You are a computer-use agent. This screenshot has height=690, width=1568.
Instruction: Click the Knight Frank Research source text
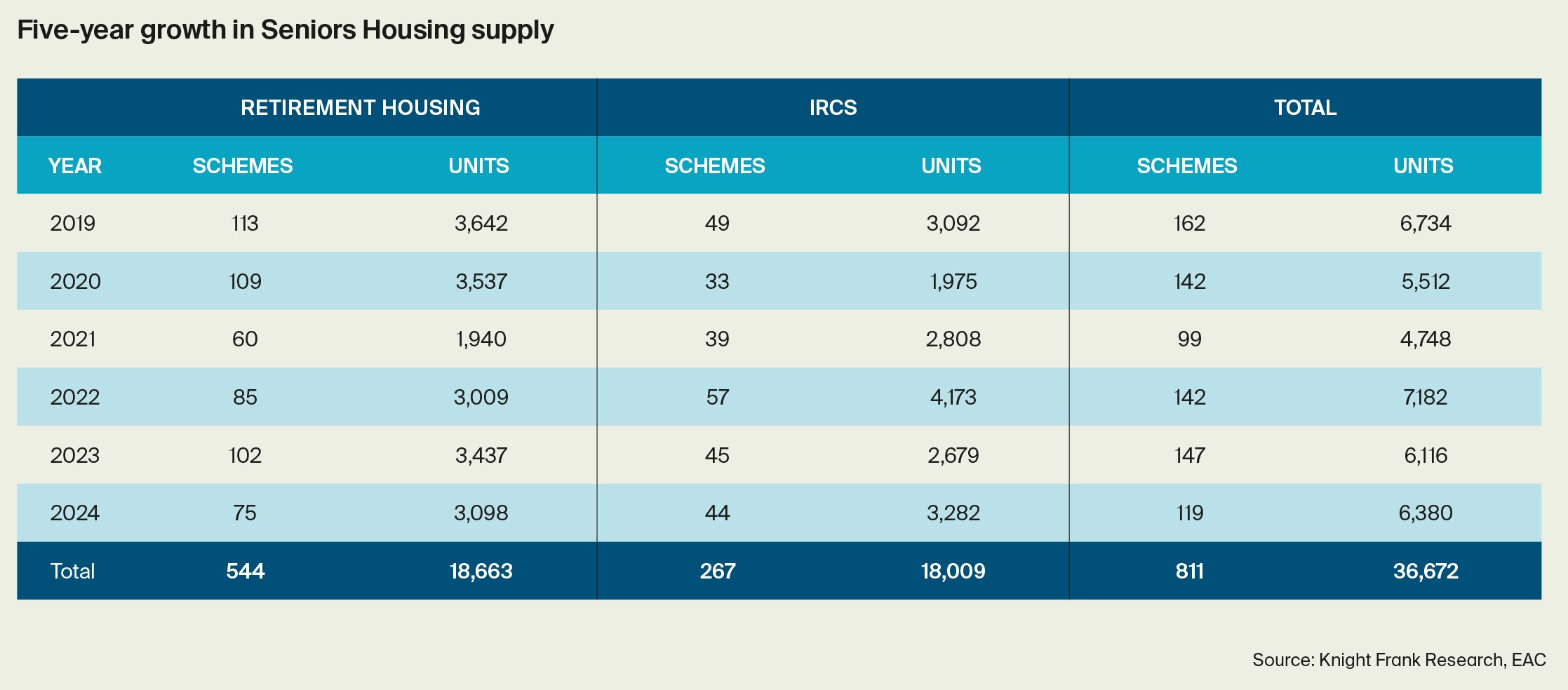1398,660
